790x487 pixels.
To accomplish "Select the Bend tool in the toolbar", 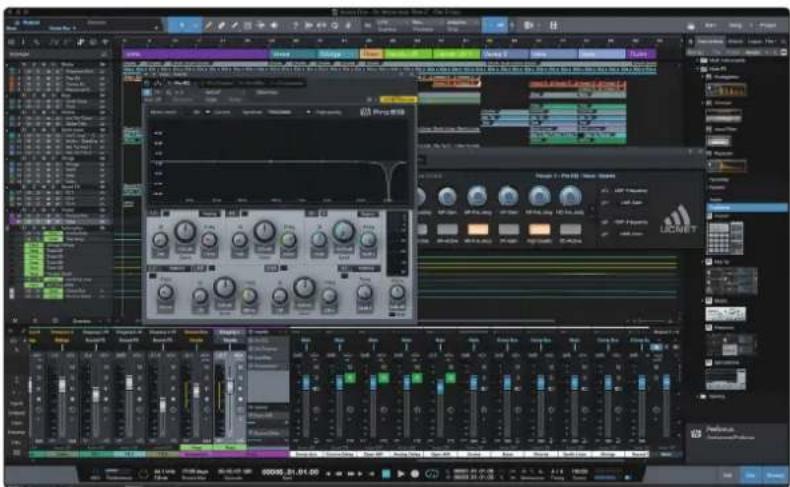I will click(261, 25).
